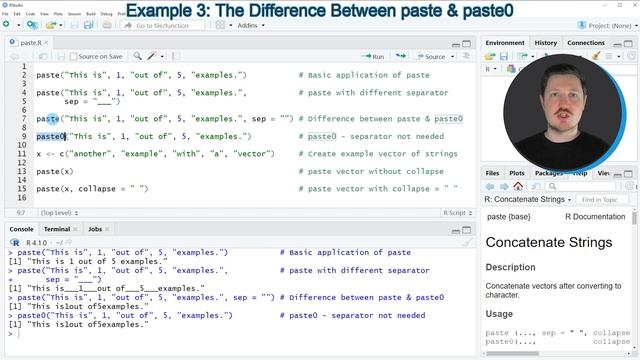Open the Source options dropdown arrow
The height and width of the screenshot is (360, 640).
coord(452,56)
